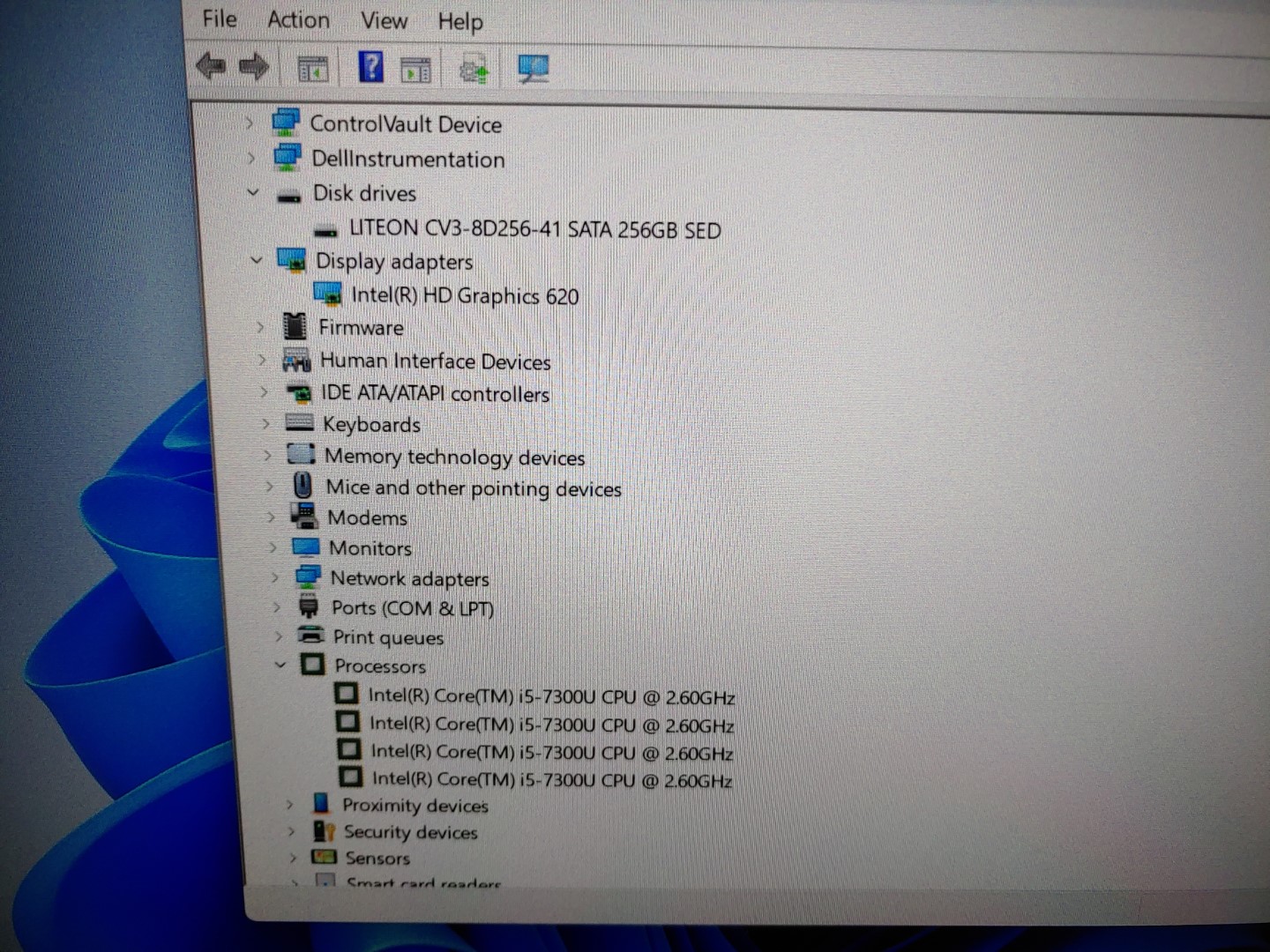Click the Intel HD Graphics 620 adapter icon
The height and width of the screenshot is (952, 1270).
(327, 294)
